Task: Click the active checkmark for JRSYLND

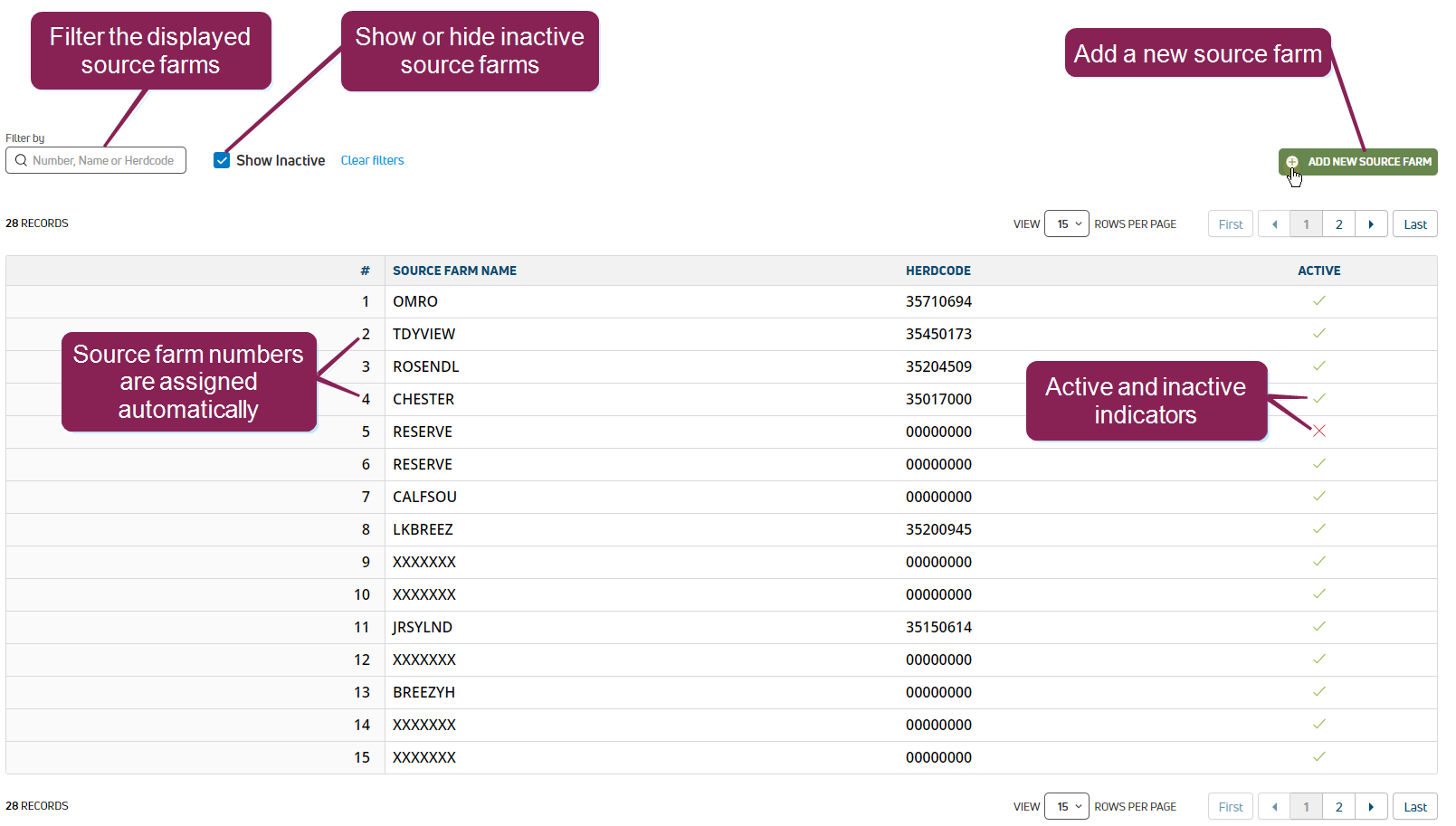Action: [1318, 627]
